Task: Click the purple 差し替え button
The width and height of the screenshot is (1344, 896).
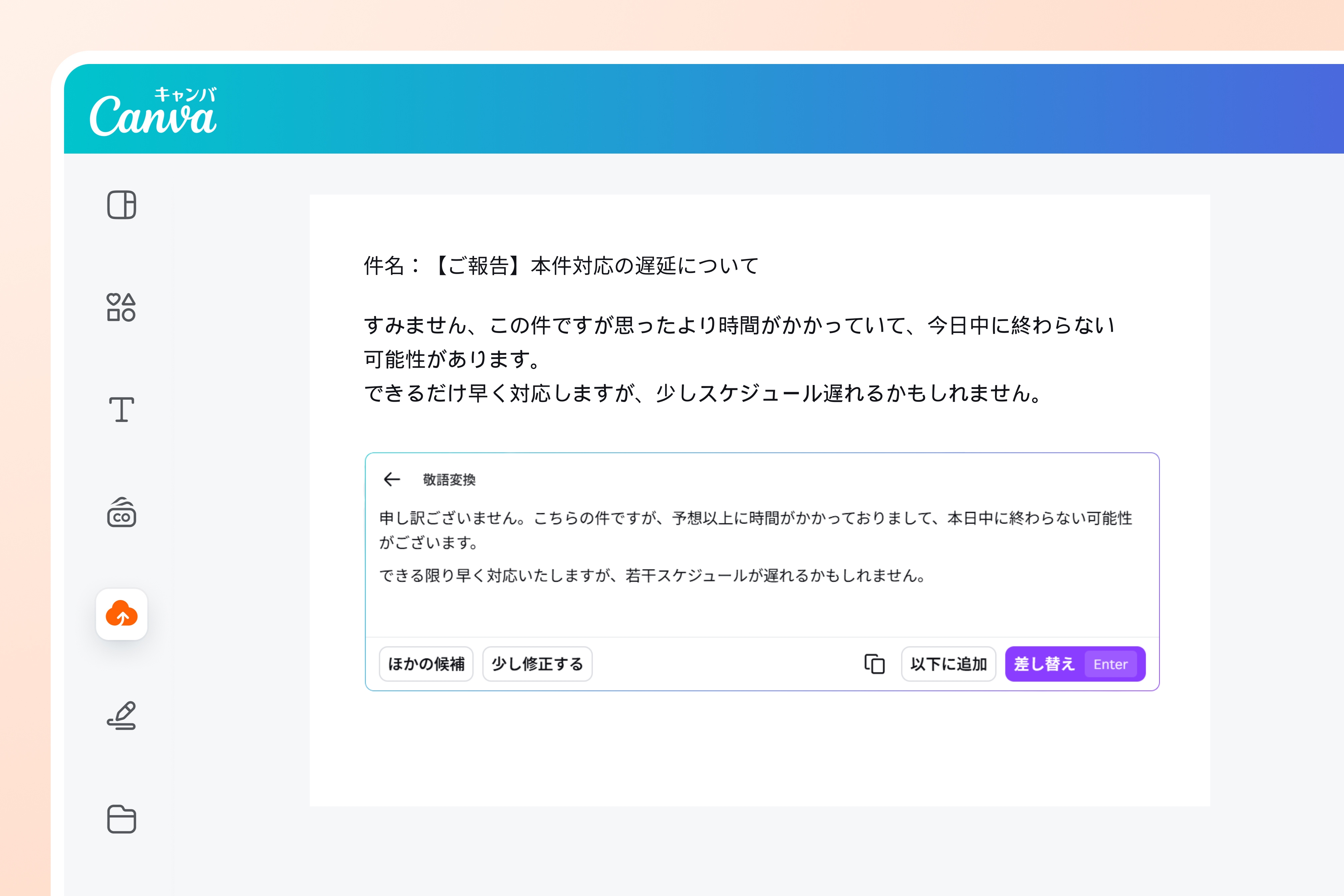Action: [x=1075, y=664]
